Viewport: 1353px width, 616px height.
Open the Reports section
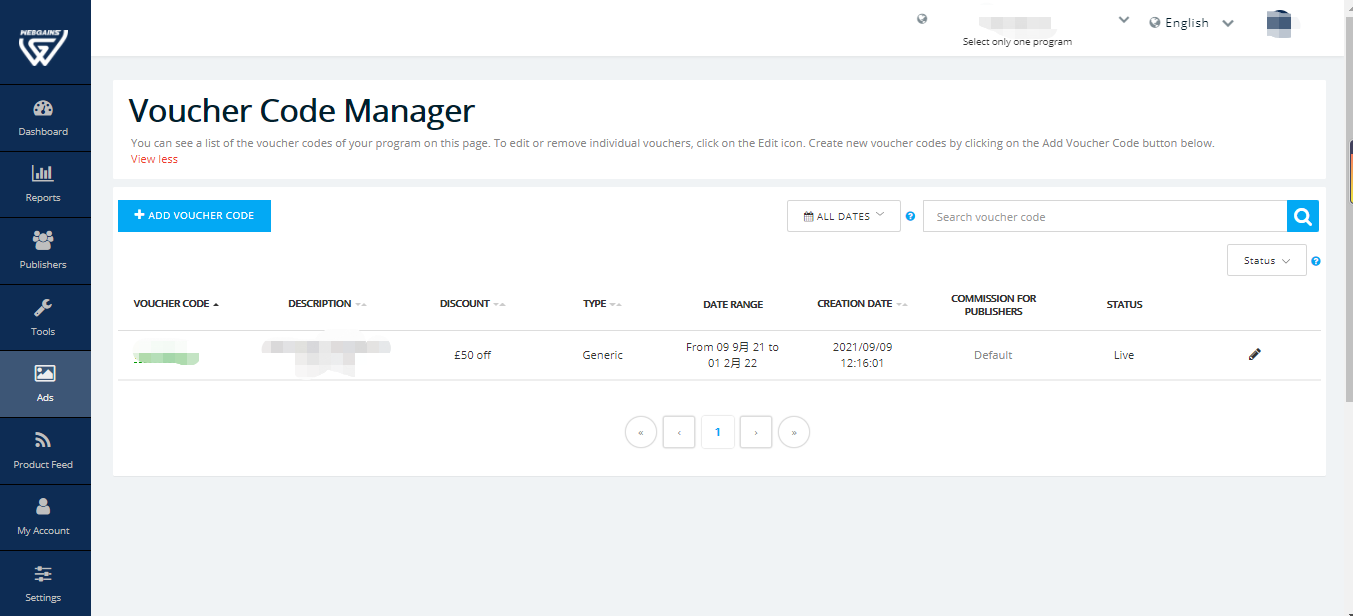click(45, 184)
